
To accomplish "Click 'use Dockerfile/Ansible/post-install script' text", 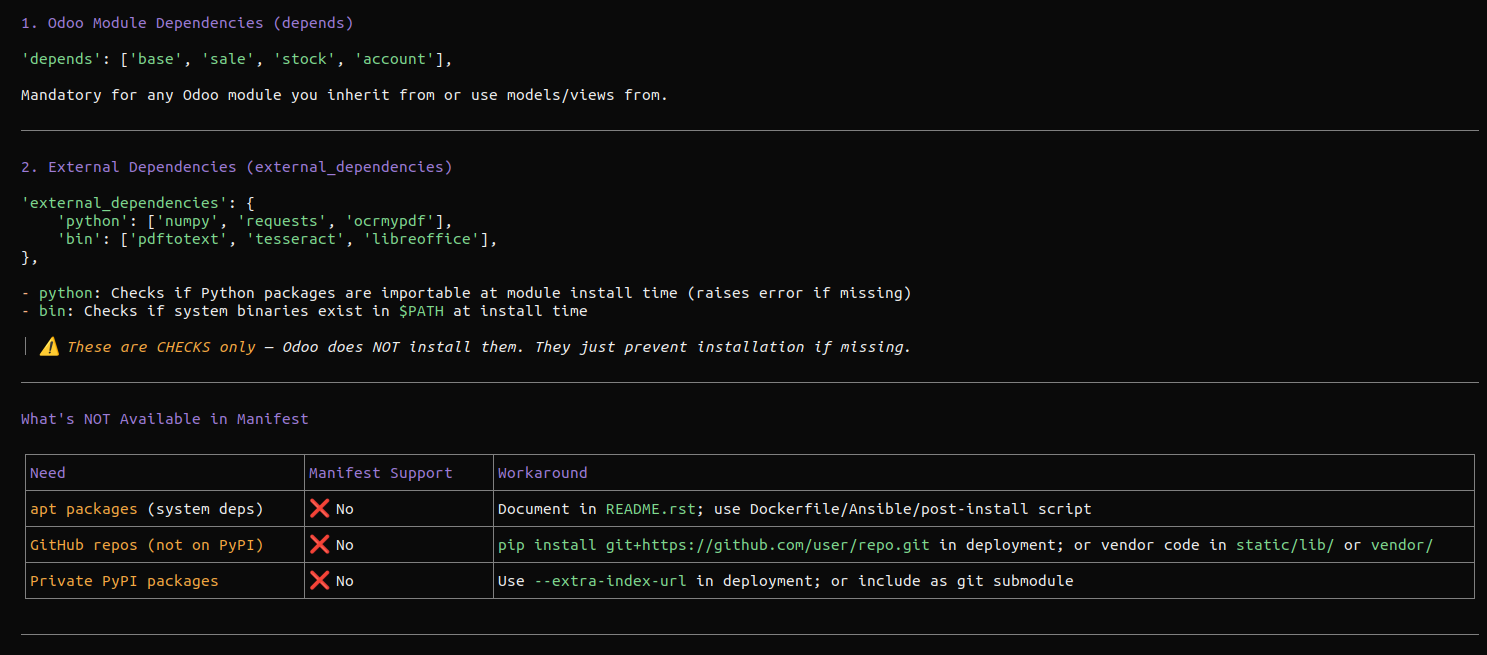I will (903, 509).
